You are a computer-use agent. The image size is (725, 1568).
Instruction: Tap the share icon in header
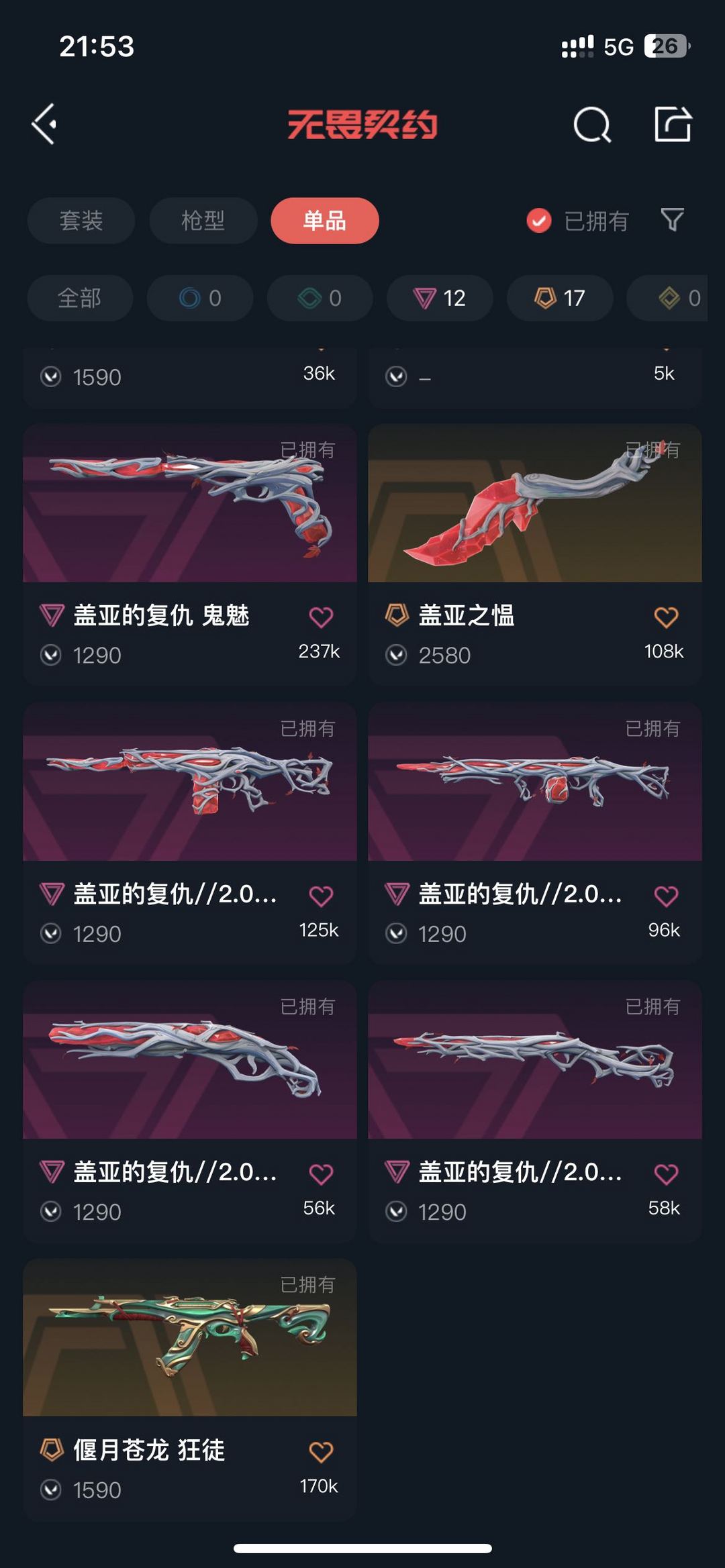coord(673,124)
